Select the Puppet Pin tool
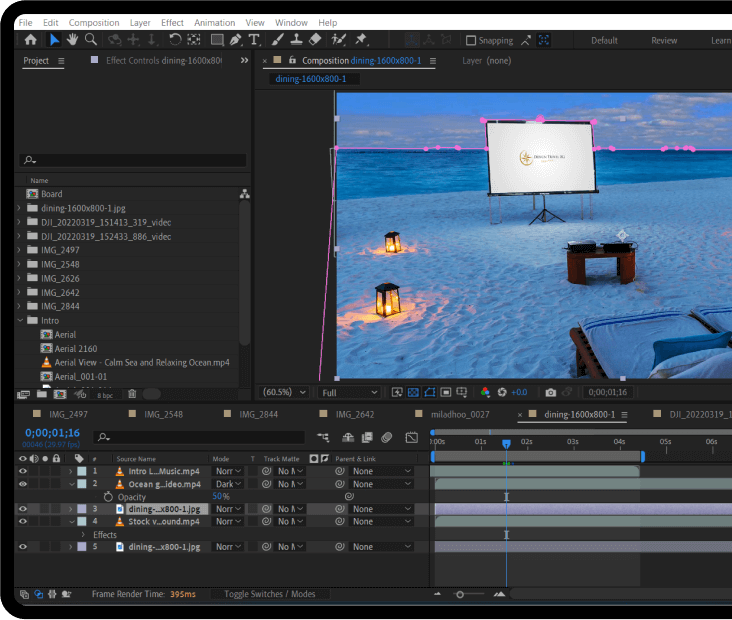The width and height of the screenshot is (732, 620). 361,40
